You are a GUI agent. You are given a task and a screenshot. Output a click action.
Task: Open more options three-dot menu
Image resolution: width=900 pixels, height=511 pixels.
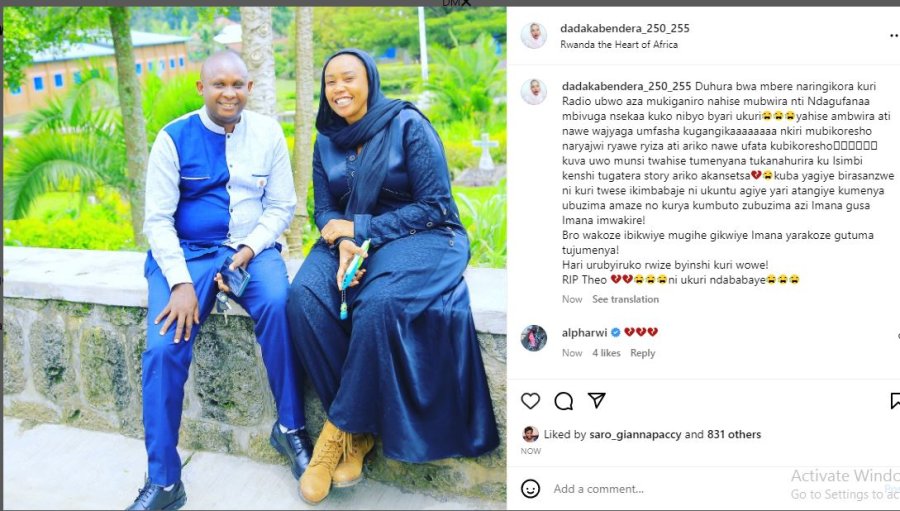coord(894,36)
